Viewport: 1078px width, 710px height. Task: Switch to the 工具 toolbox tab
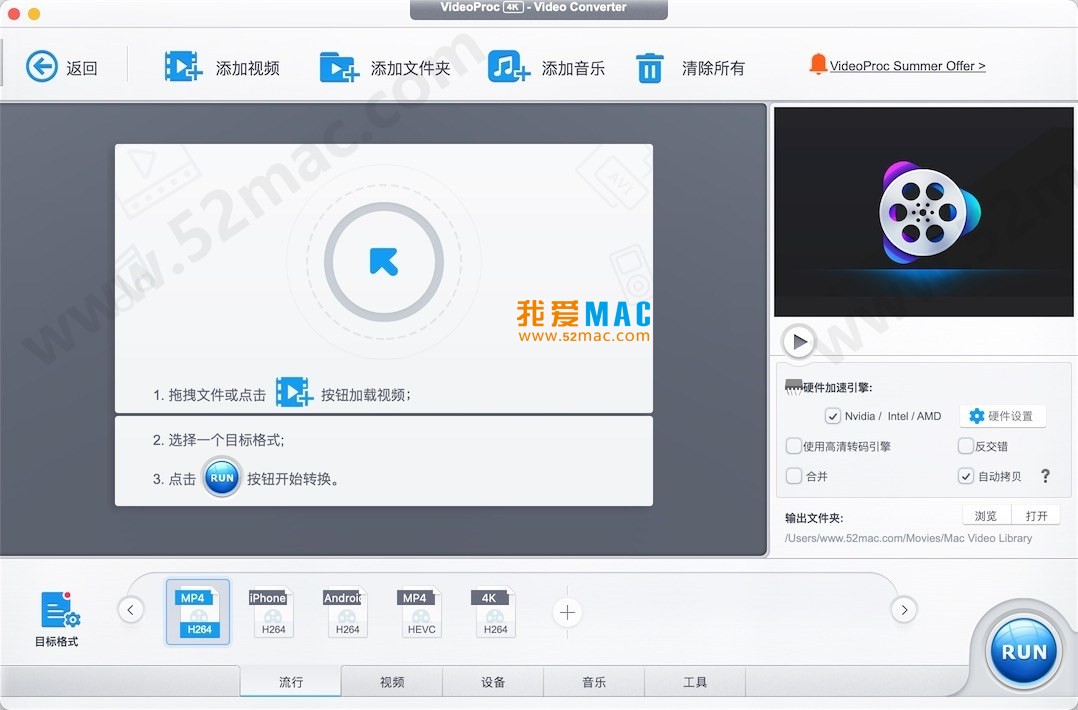[x=695, y=682]
